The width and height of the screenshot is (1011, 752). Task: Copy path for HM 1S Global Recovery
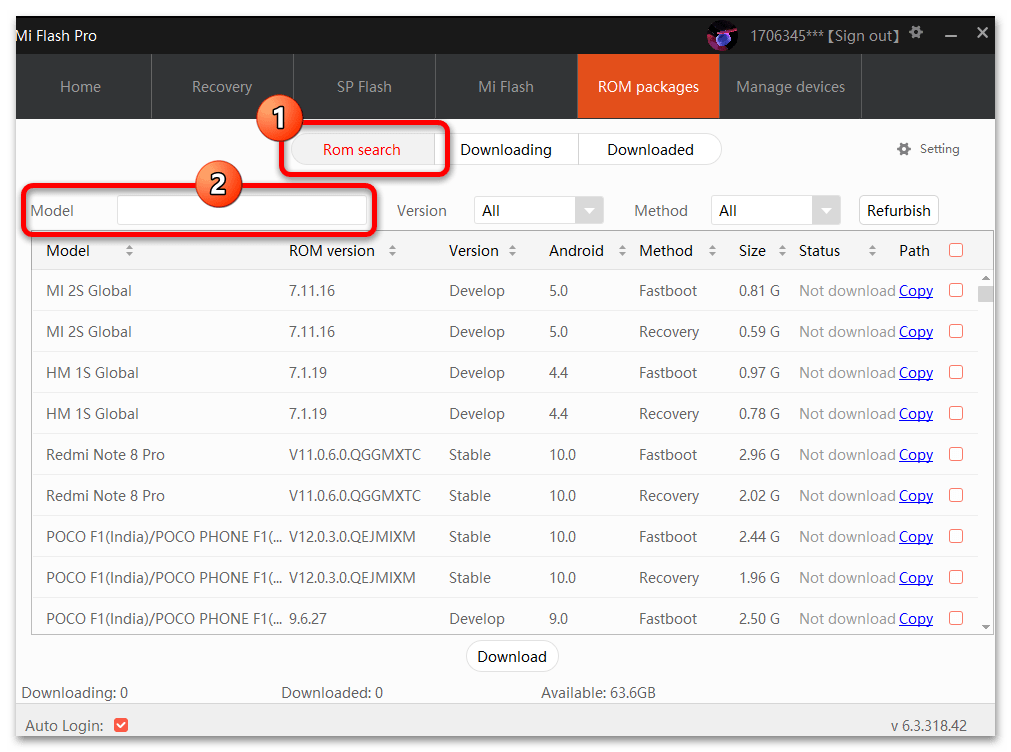[916, 413]
